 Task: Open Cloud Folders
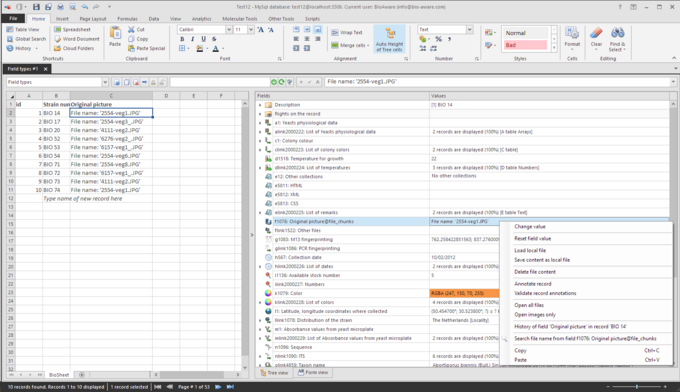[74, 48]
